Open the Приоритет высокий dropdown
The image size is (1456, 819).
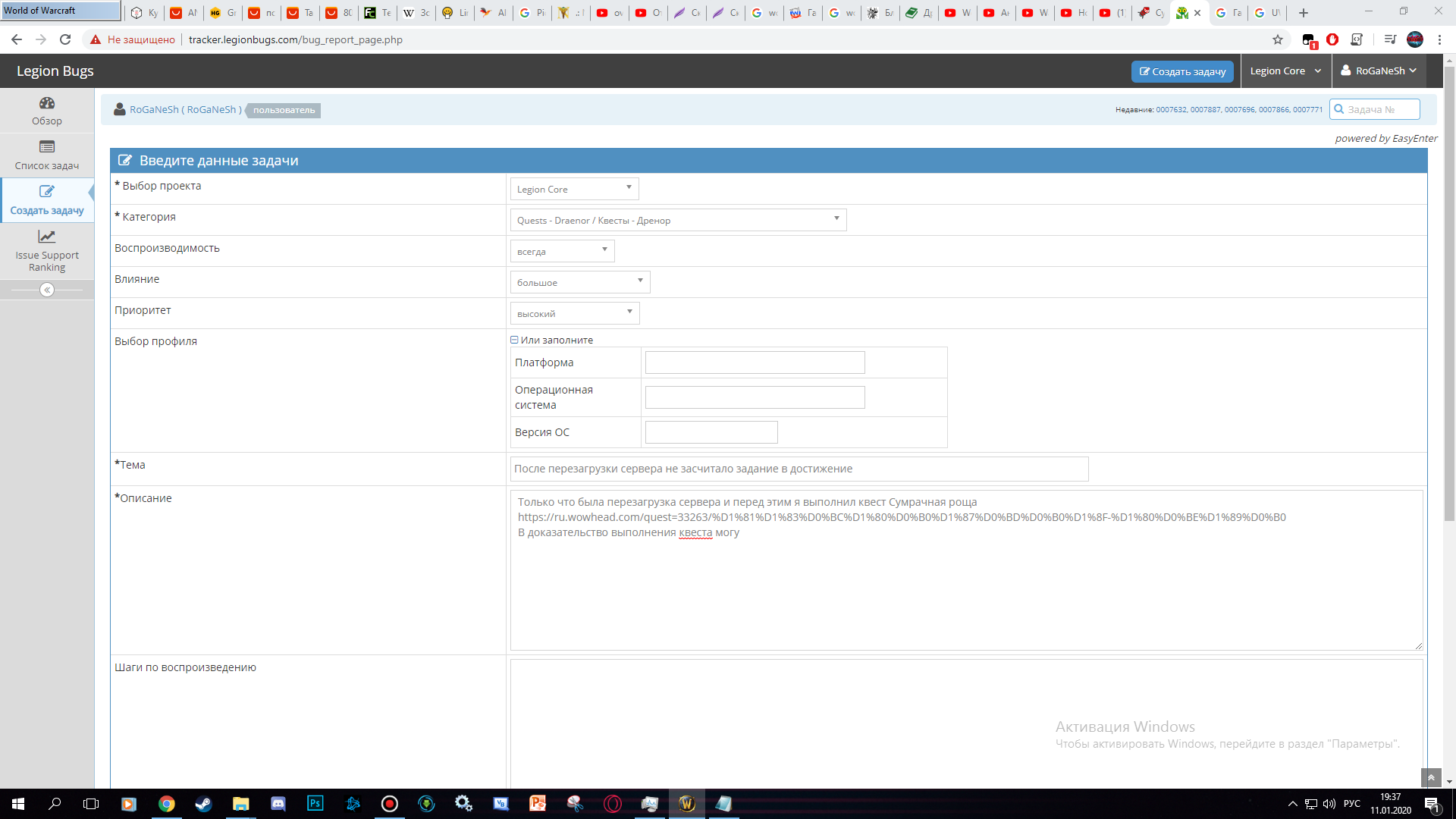pyautogui.click(x=574, y=313)
